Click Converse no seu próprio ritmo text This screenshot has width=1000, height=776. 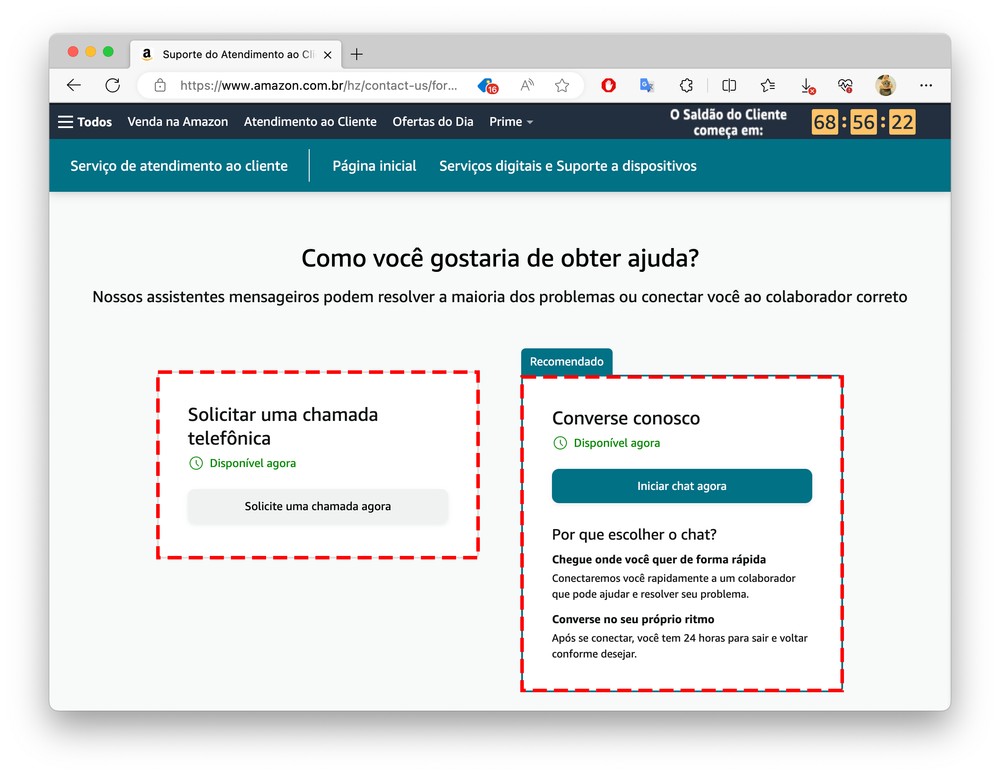pyautogui.click(x=633, y=619)
